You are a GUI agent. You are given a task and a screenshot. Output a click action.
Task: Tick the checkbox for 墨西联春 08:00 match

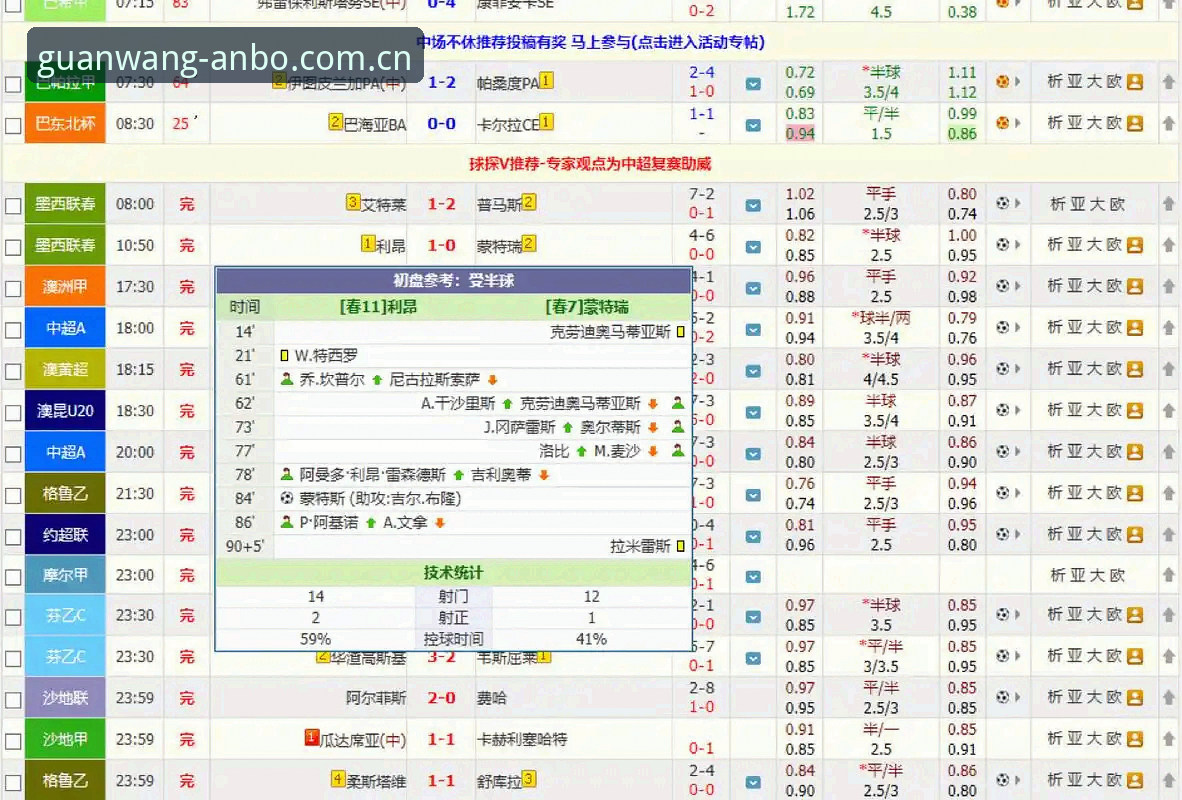[13, 206]
